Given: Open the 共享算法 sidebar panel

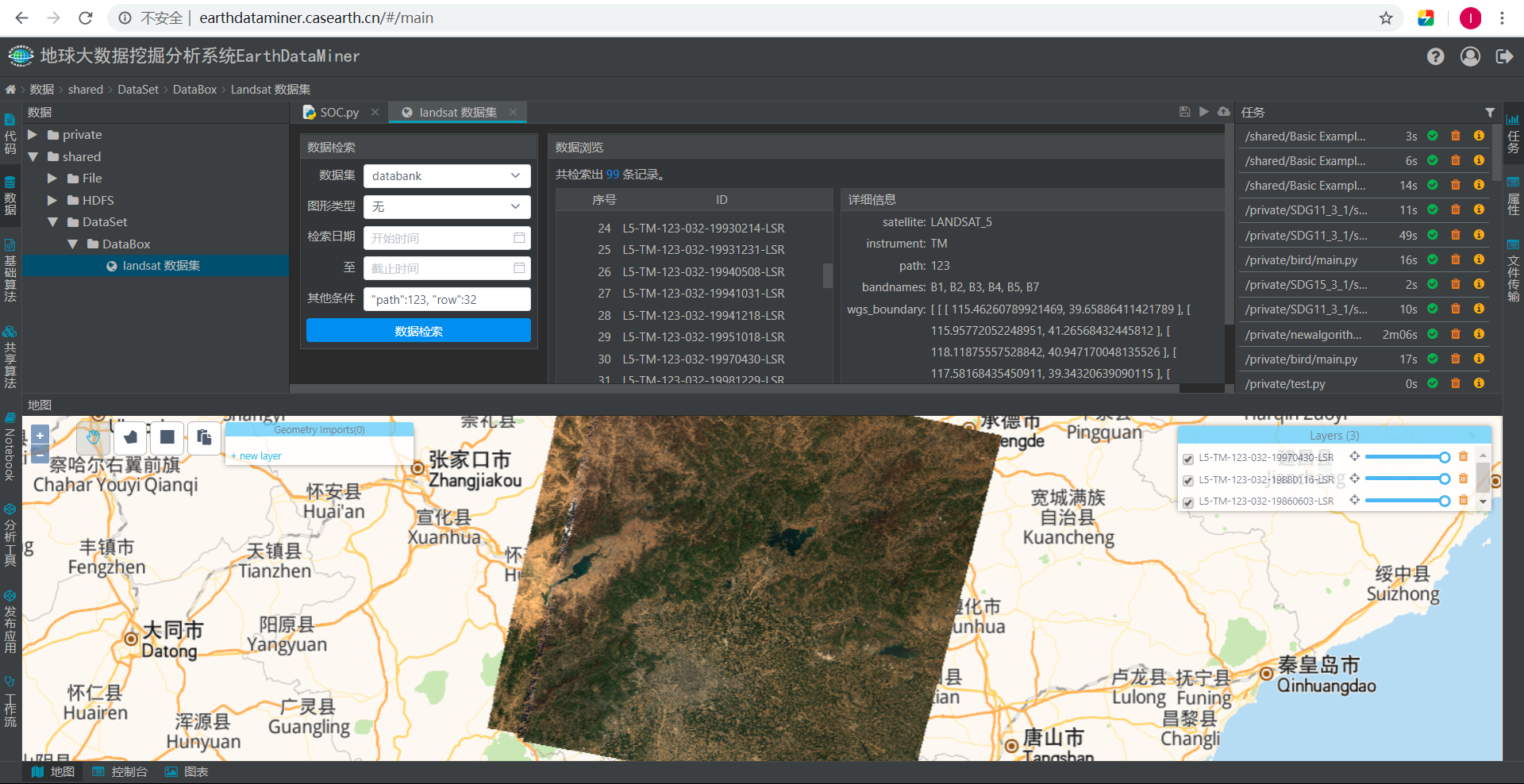Looking at the screenshot, I should click(x=10, y=357).
